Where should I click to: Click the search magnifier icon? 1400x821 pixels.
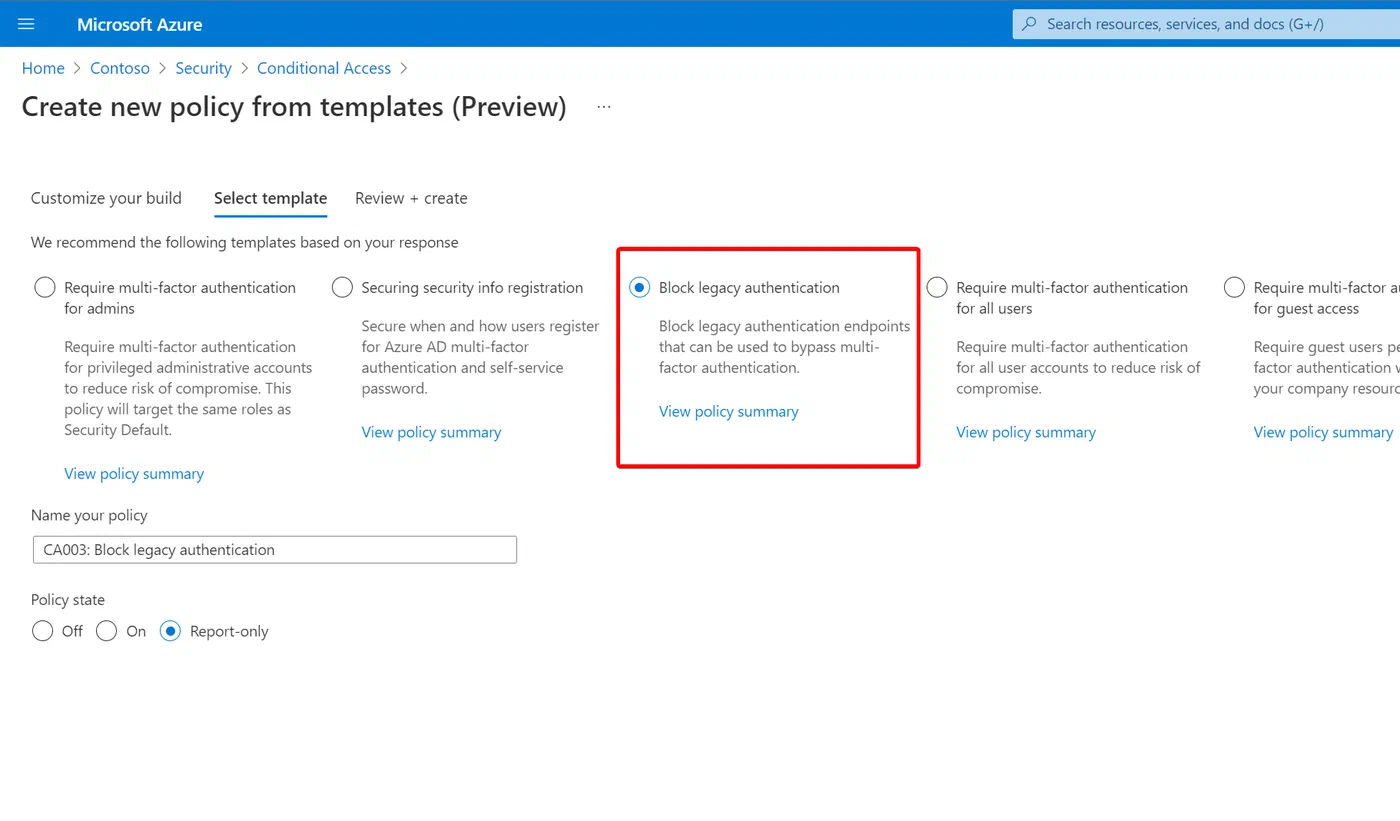click(x=1029, y=24)
